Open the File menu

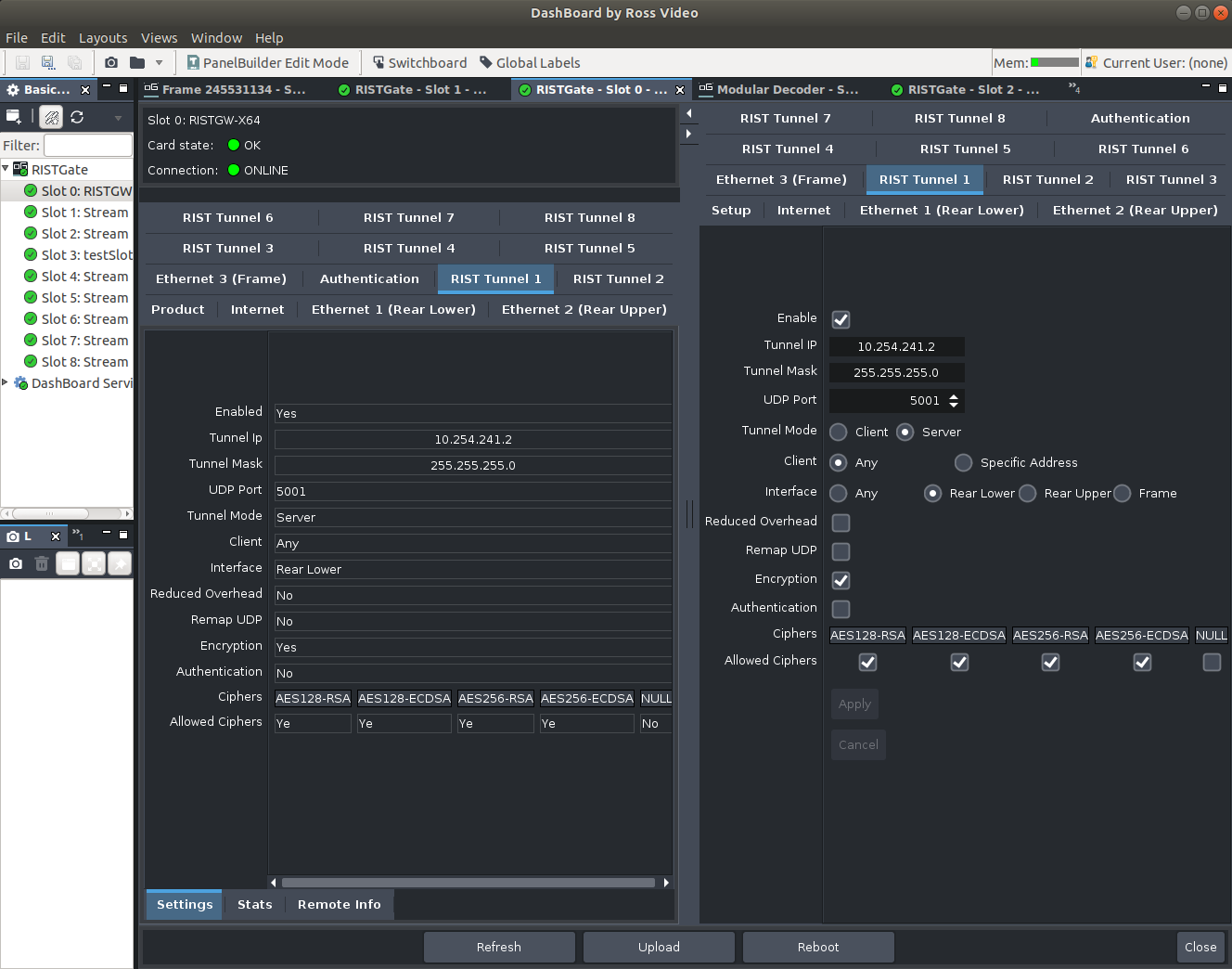tap(17, 38)
